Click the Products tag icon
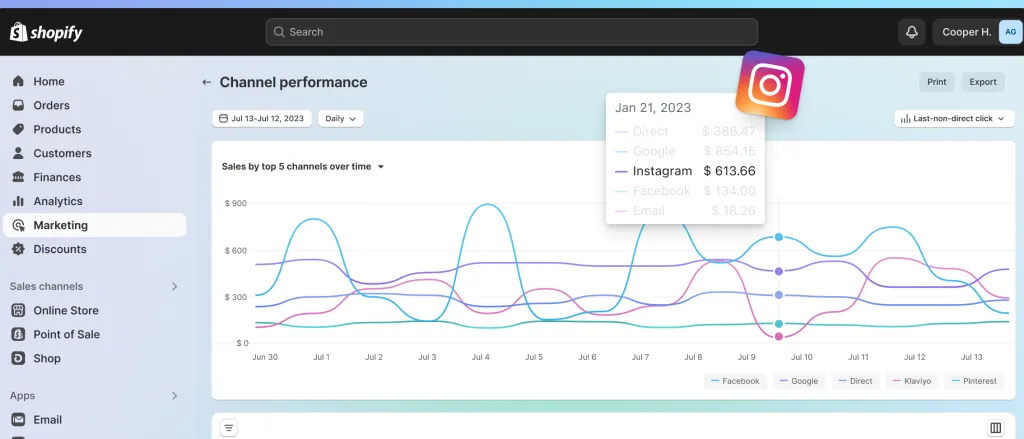 [18, 129]
